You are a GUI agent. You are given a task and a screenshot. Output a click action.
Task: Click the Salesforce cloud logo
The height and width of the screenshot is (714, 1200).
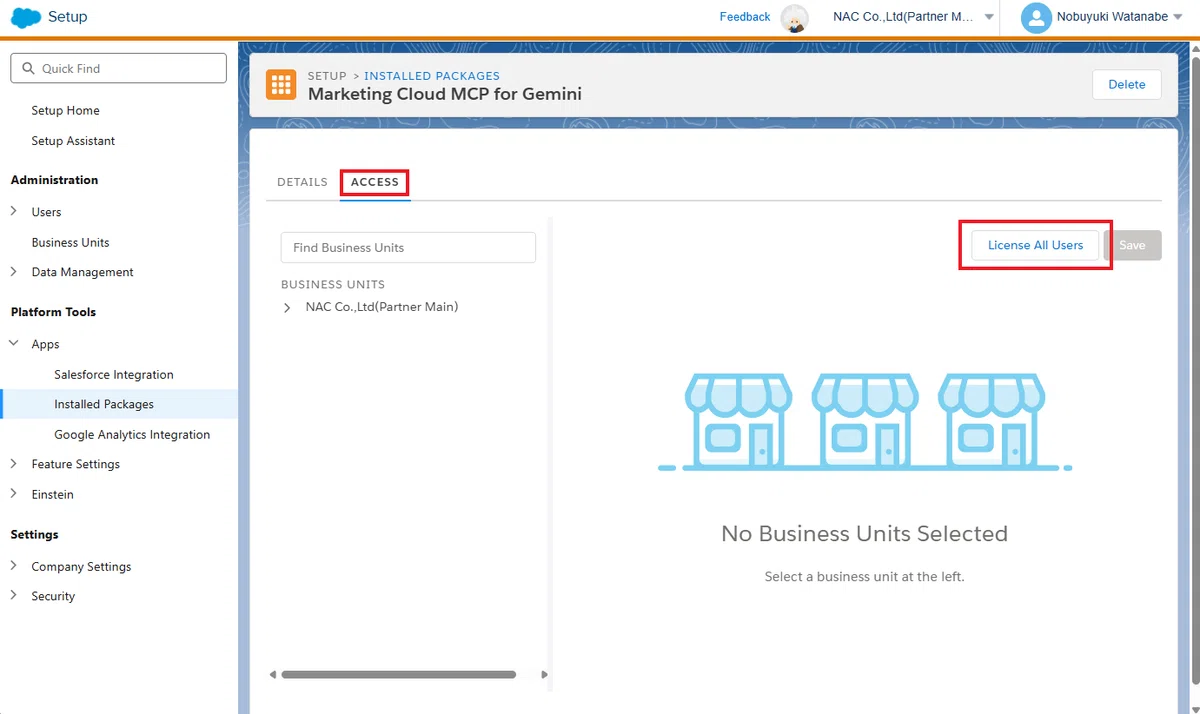point(25,17)
